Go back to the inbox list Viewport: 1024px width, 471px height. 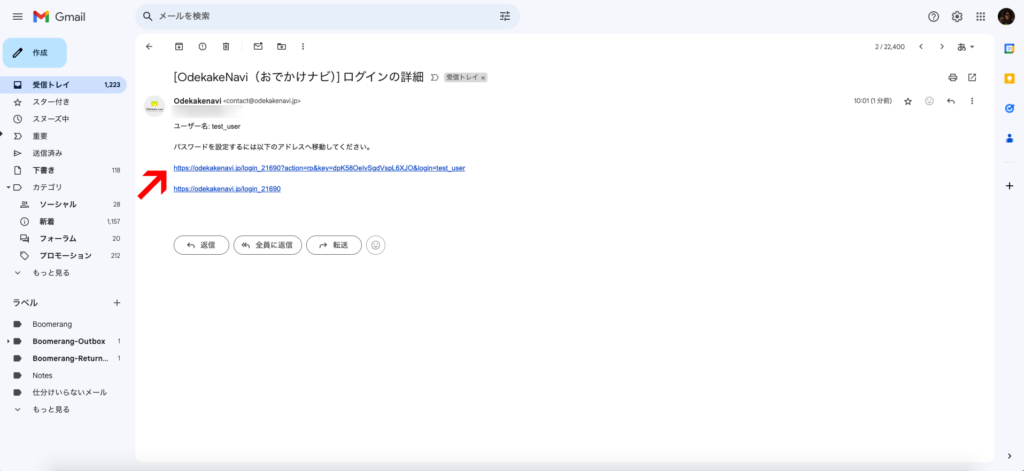click(149, 46)
